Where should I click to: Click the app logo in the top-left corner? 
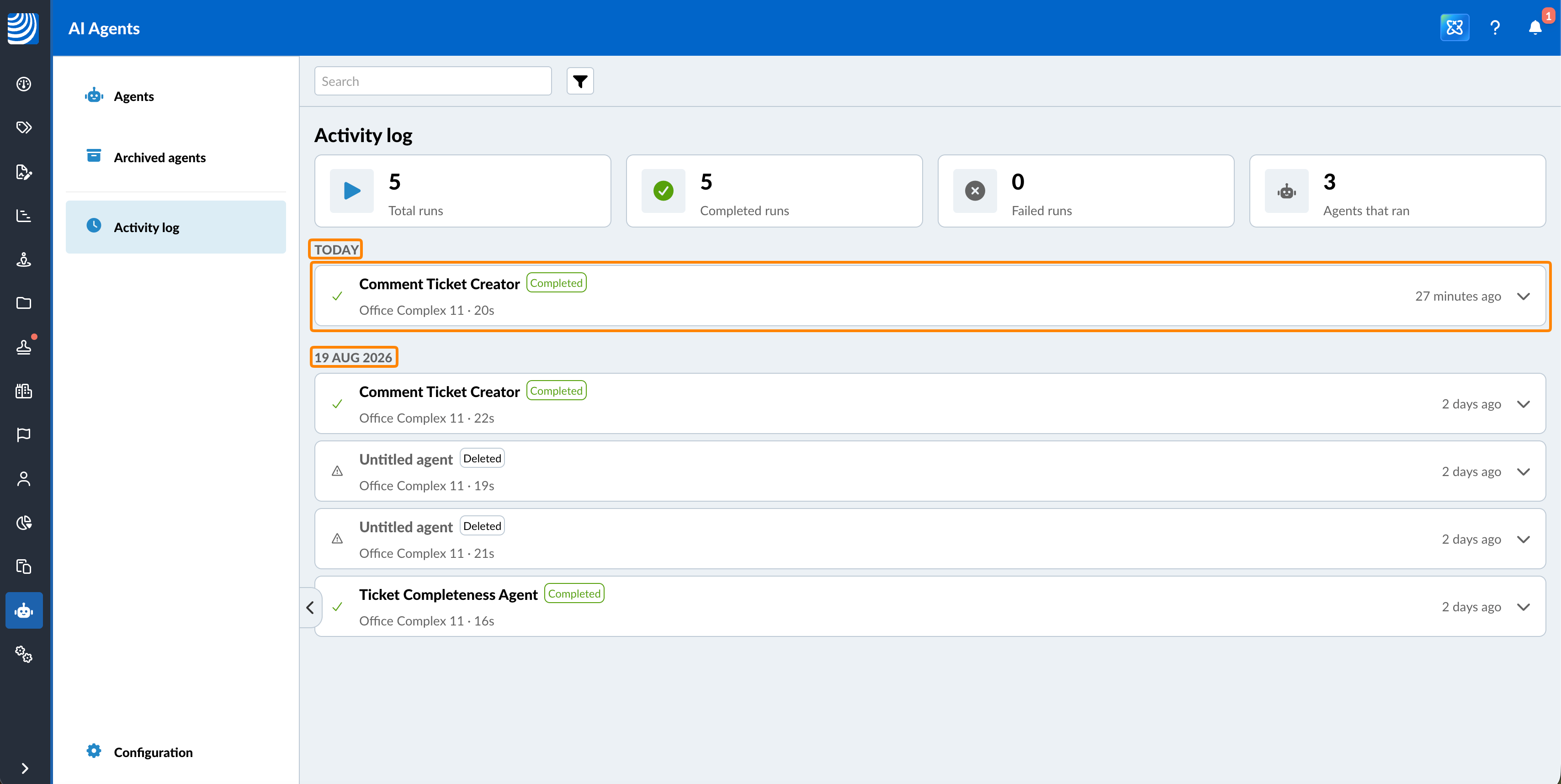[x=23, y=28]
